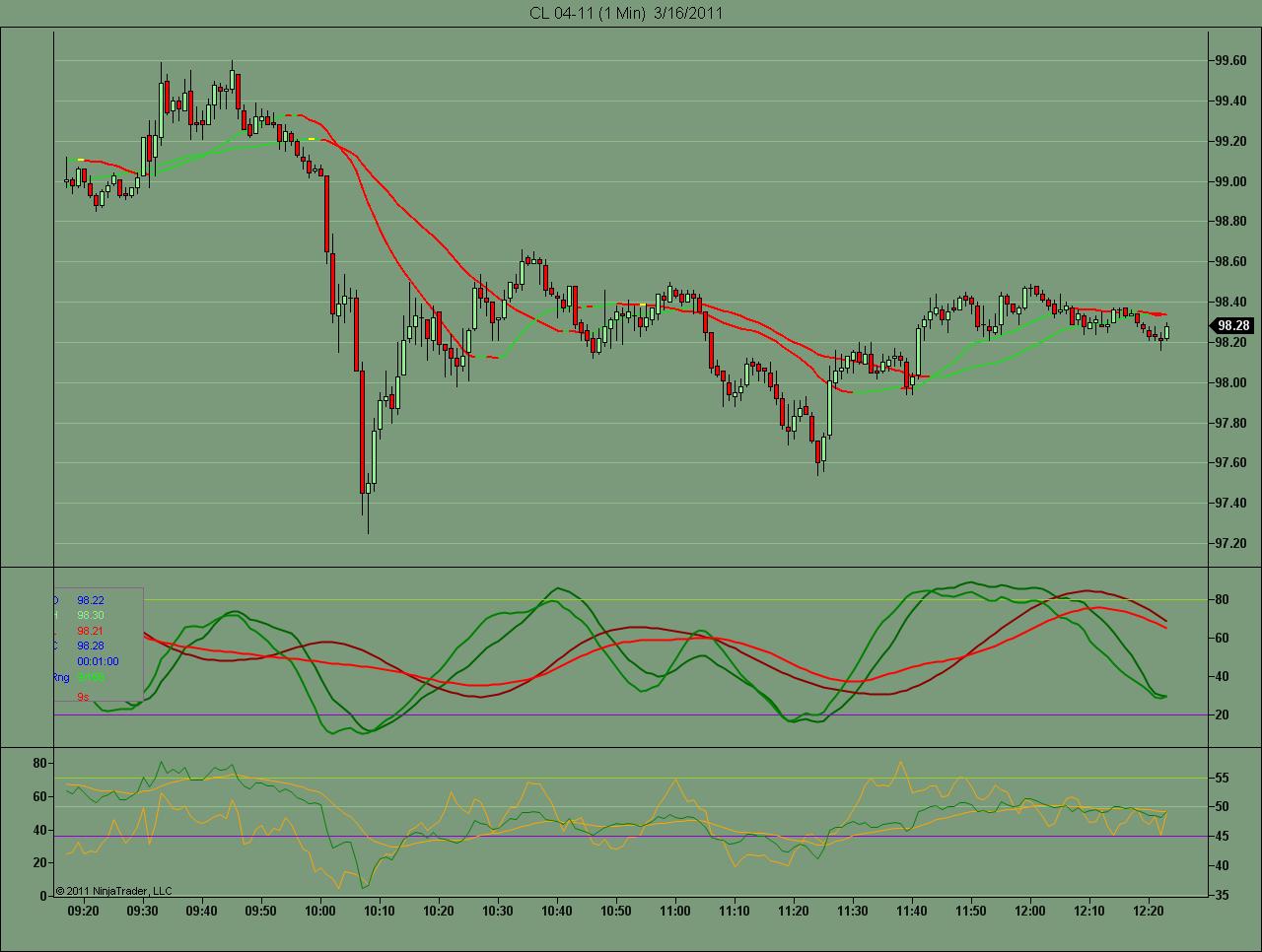Click the 50 label on bottom indicator axis

pos(1221,807)
